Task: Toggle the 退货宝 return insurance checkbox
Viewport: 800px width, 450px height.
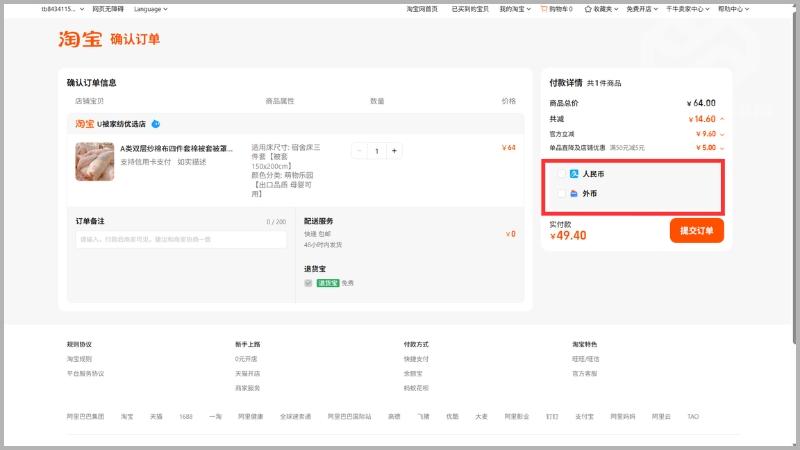Action: point(308,283)
